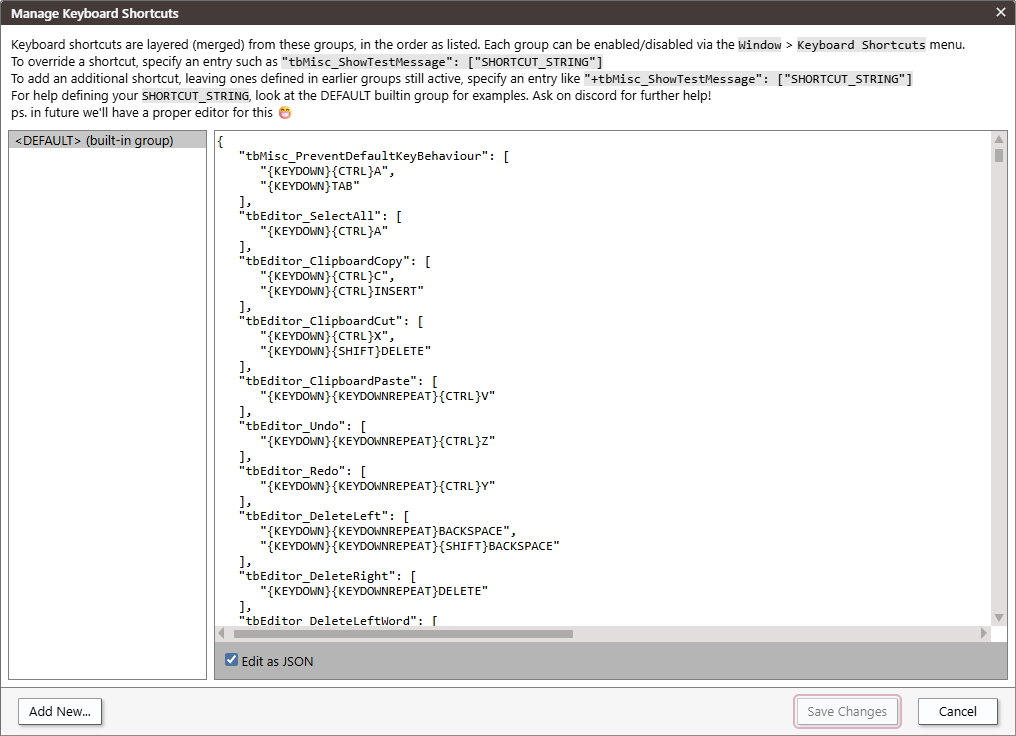This screenshot has height=736, width=1016.
Task: Click the horizontal scrollbar right arrow
Action: [x=984, y=634]
